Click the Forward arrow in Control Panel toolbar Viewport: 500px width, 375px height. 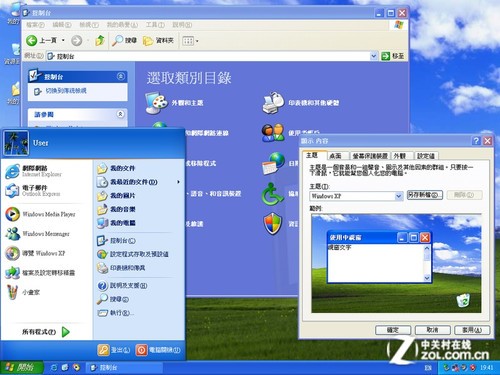coord(77,41)
